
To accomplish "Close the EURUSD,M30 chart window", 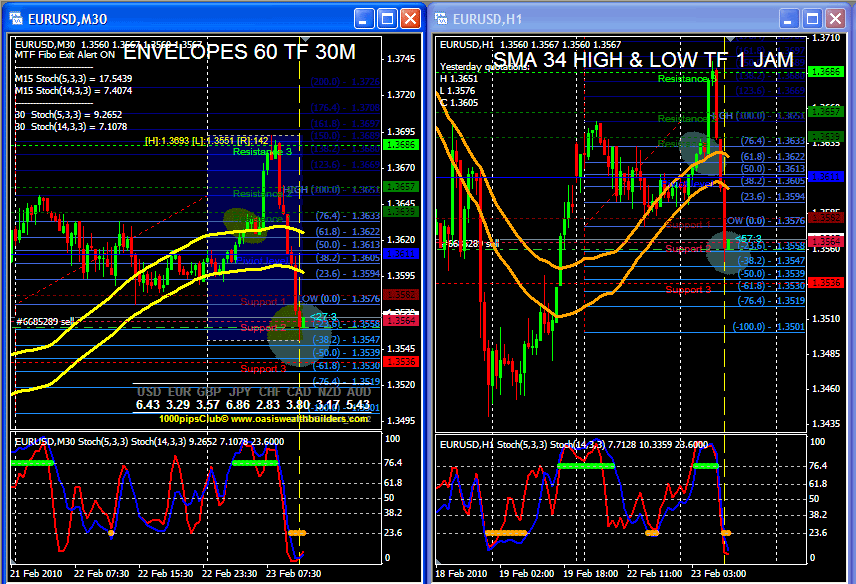I will [411, 19].
